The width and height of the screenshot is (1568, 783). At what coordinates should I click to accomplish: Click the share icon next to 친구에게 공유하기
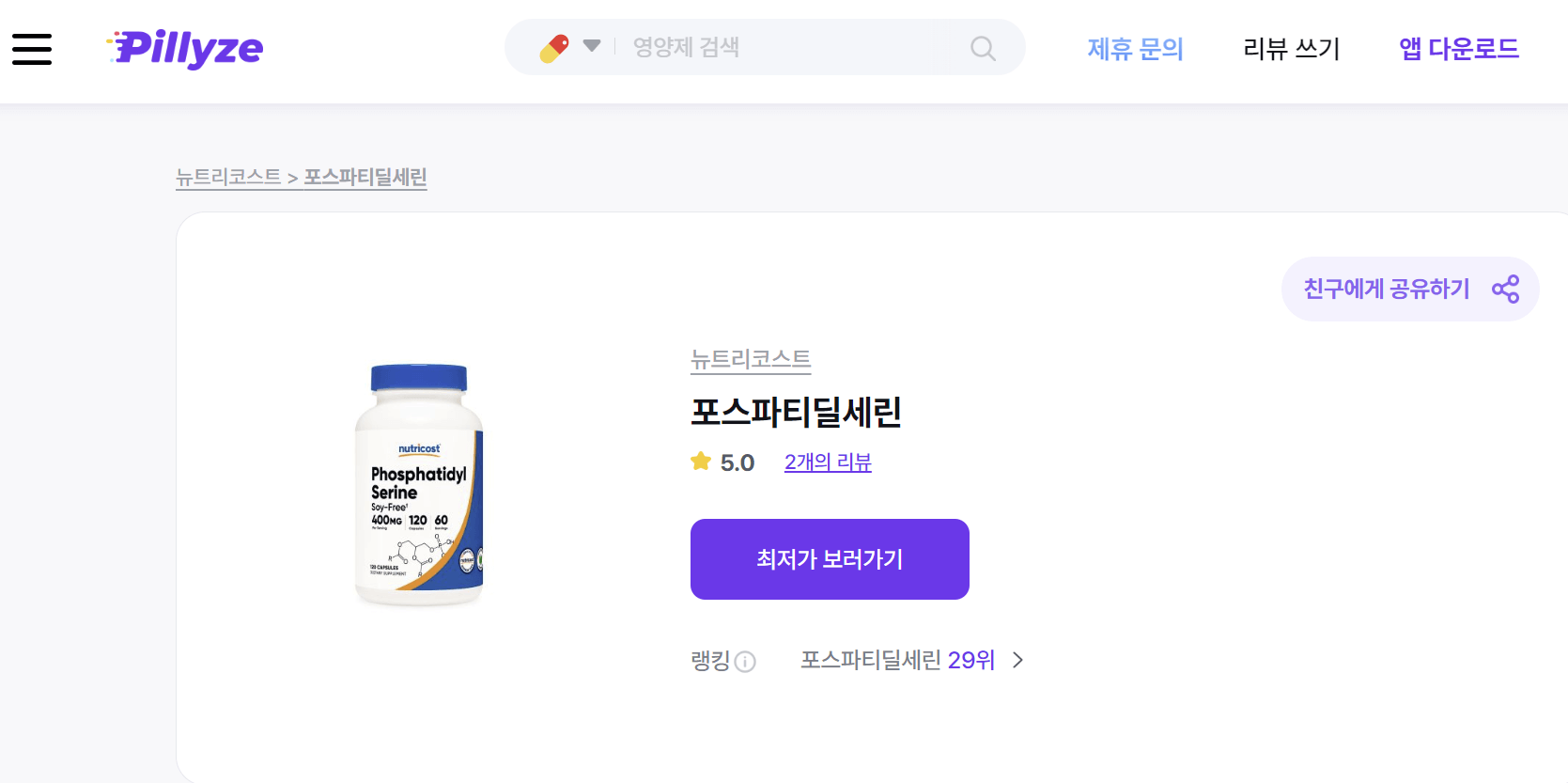[1506, 289]
